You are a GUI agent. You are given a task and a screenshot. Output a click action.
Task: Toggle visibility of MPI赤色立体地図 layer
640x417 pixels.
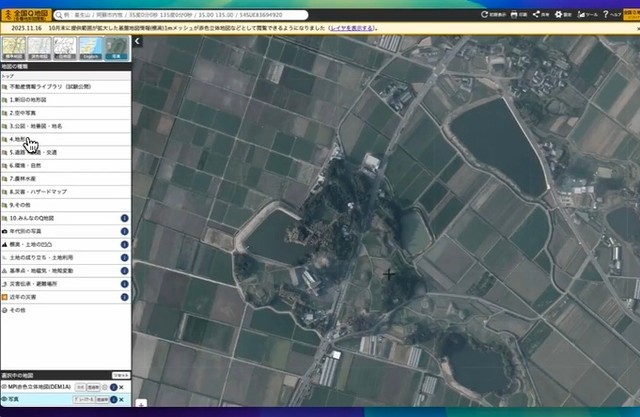[x=6, y=386]
